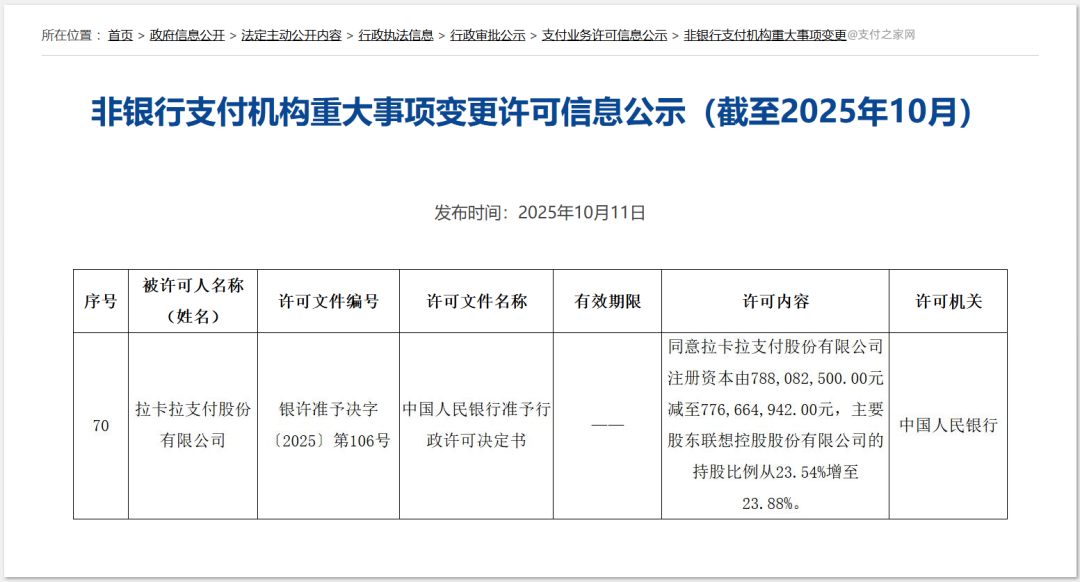Select cell 银许准予决字〔2025〕第106号

pyautogui.click(x=329, y=425)
